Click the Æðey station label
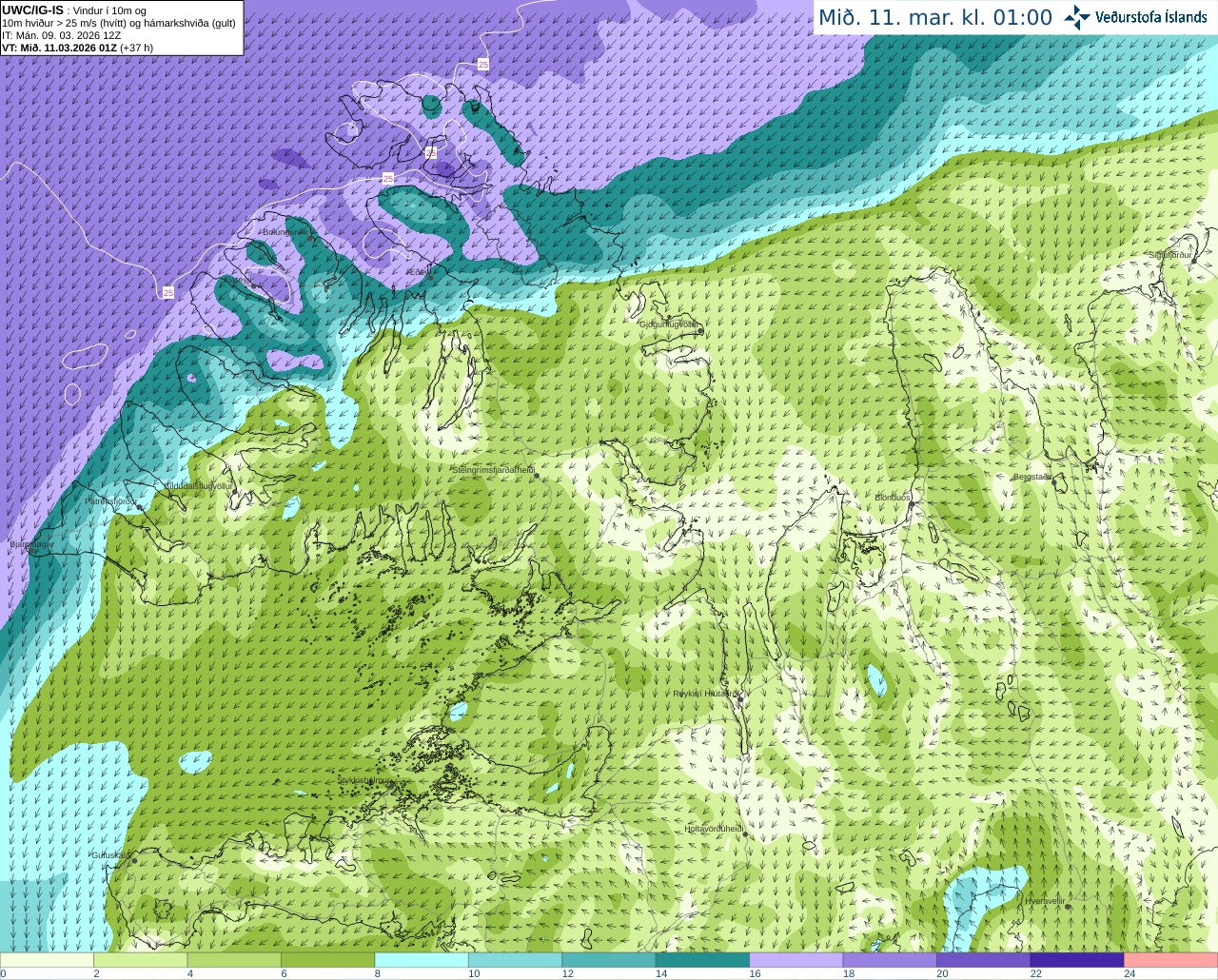The width and height of the screenshot is (1218, 980). (x=420, y=271)
